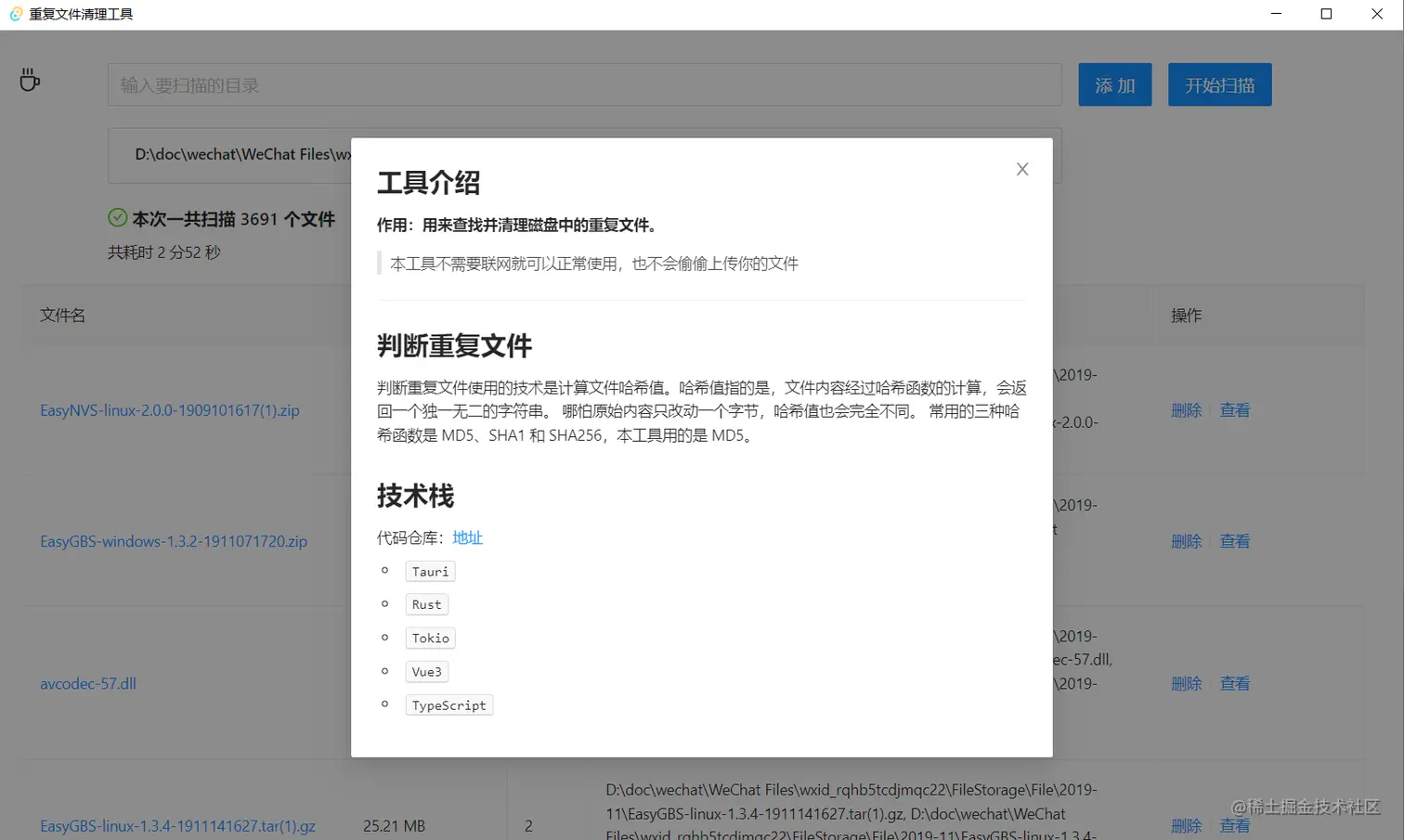The image size is (1404, 840).
Task: Start scanning with 开始扫描 button
Action: pyautogui.click(x=1220, y=84)
